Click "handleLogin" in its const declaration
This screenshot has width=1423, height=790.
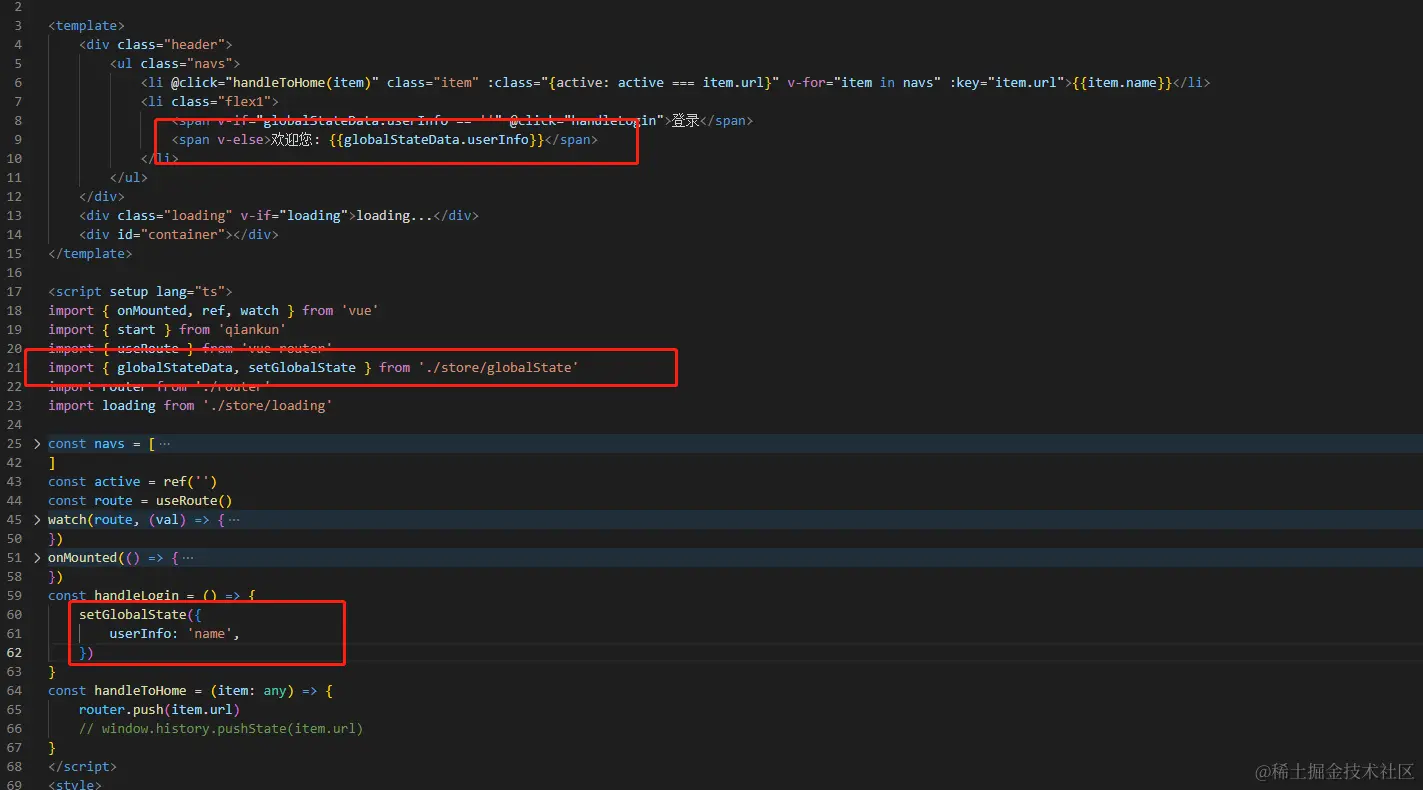pyautogui.click(x=136, y=595)
